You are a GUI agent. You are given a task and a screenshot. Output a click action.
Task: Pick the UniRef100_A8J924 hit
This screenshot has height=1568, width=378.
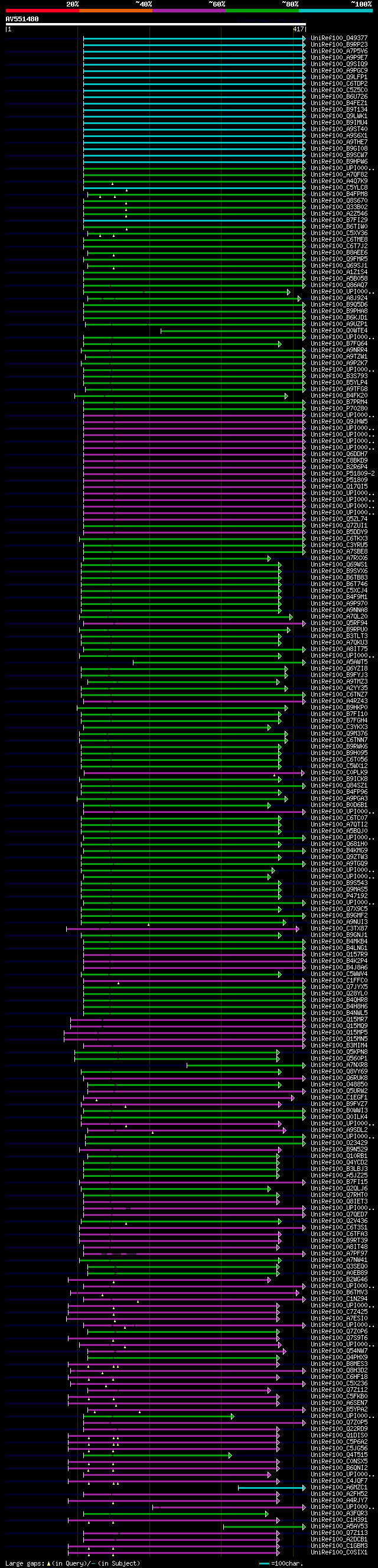click(x=339, y=298)
